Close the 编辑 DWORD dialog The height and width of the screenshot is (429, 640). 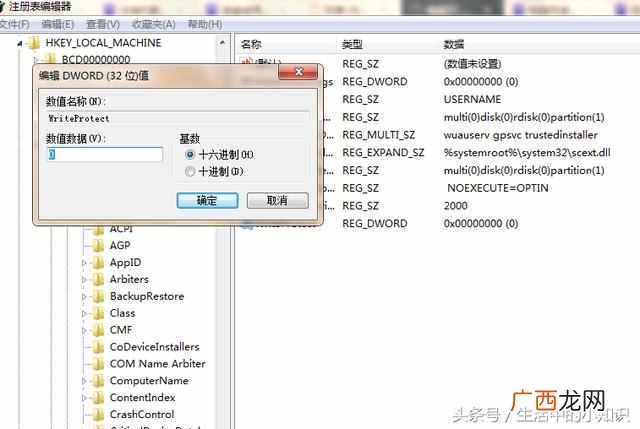pyautogui.click(x=298, y=72)
